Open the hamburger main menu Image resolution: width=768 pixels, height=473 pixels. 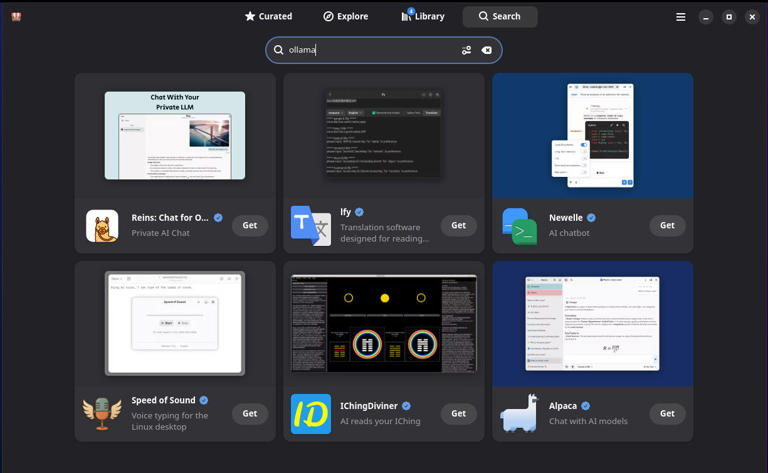pos(681,17)
